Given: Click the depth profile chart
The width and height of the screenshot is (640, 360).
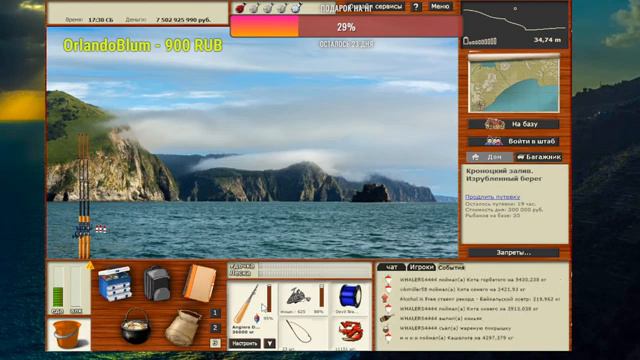Looking at the screenshot, I should [x=515, y=25].
